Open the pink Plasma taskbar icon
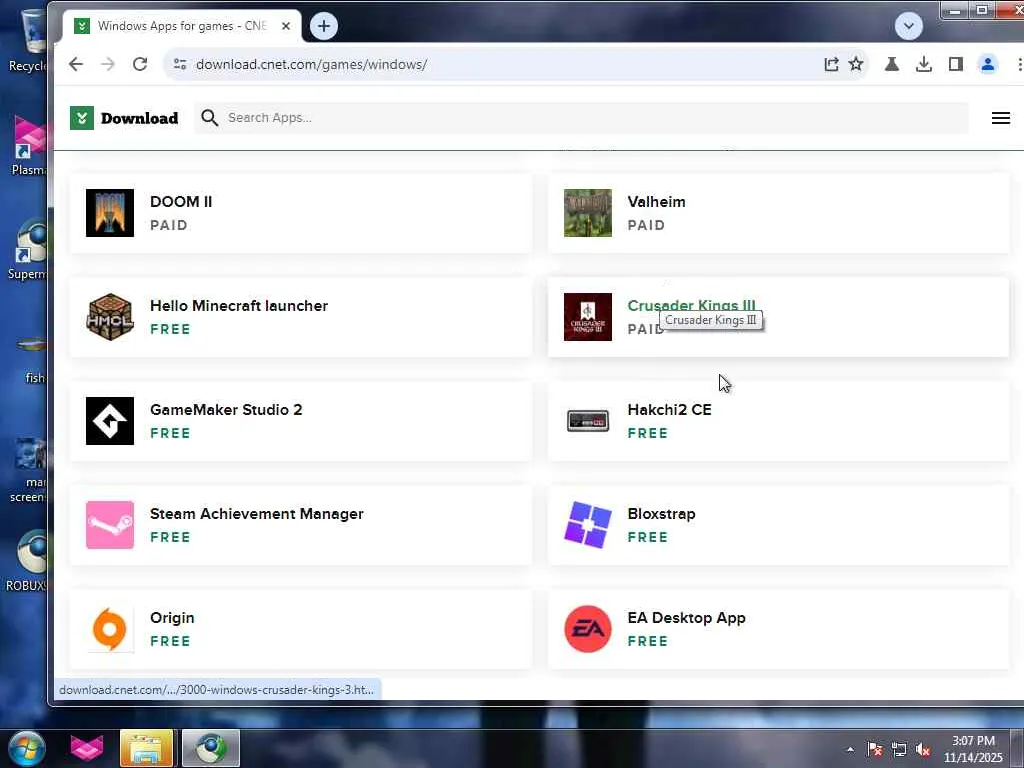The width and height of the screenshot is (1024, 768). tap(86, 748)
